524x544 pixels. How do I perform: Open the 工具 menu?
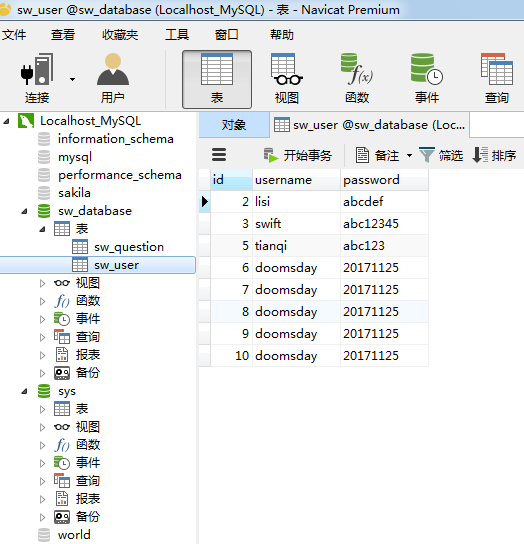pos(177,35)
